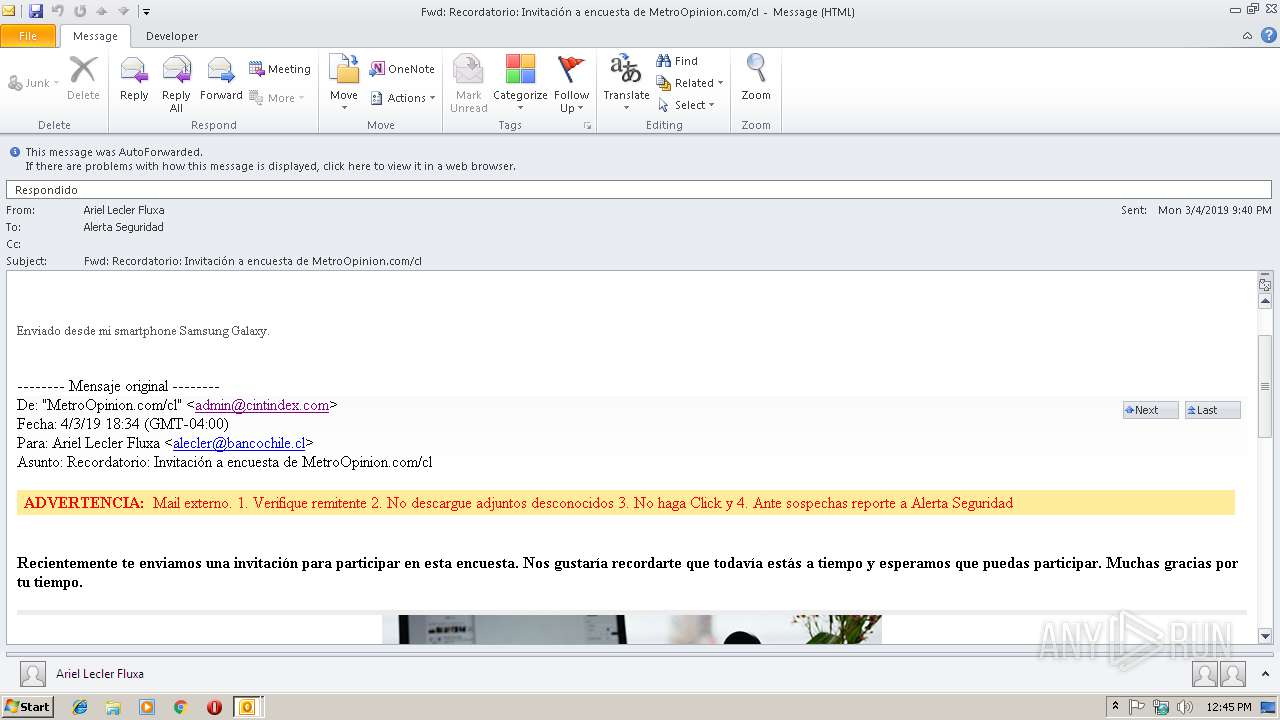Click Find in the Editing group
Image resolution: width=1280 pixels, height=720 pixels.
(x=677, y=61)
